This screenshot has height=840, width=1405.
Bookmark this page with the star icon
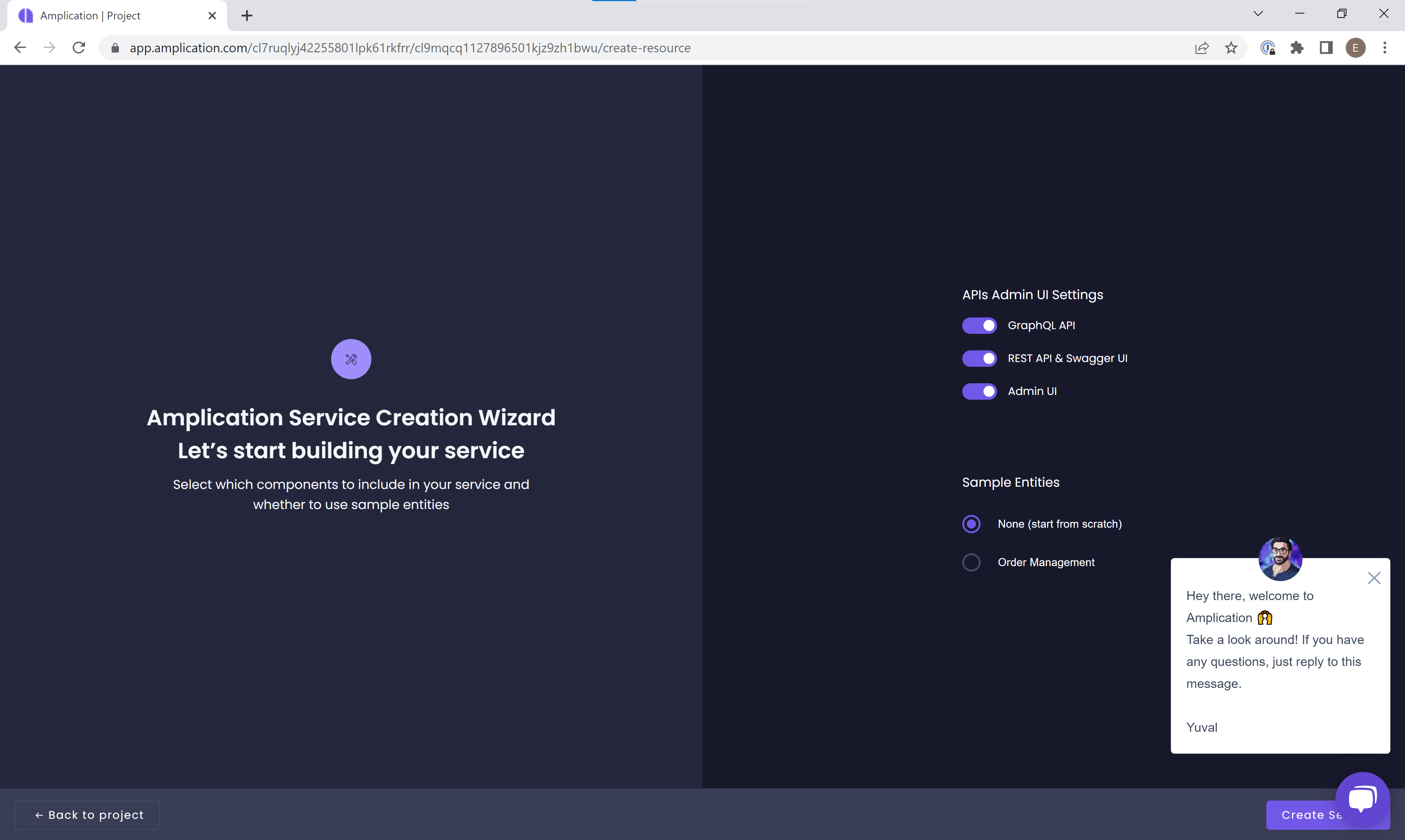1230,48
